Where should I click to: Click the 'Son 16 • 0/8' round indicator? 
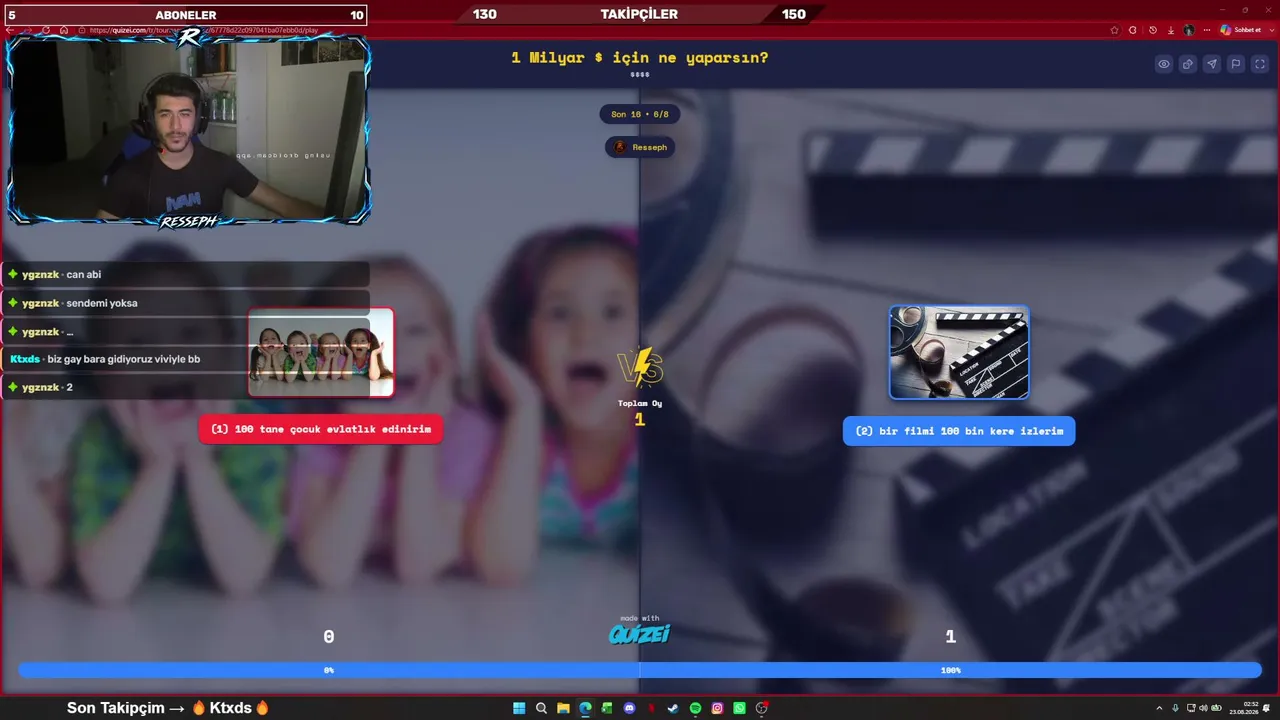point(640,114)
